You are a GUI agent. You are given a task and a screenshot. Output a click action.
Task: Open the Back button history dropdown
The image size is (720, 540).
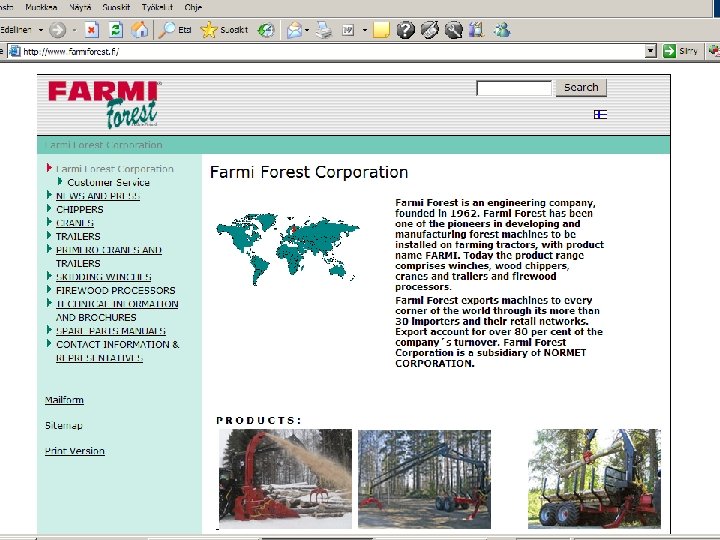pos(41,30)
